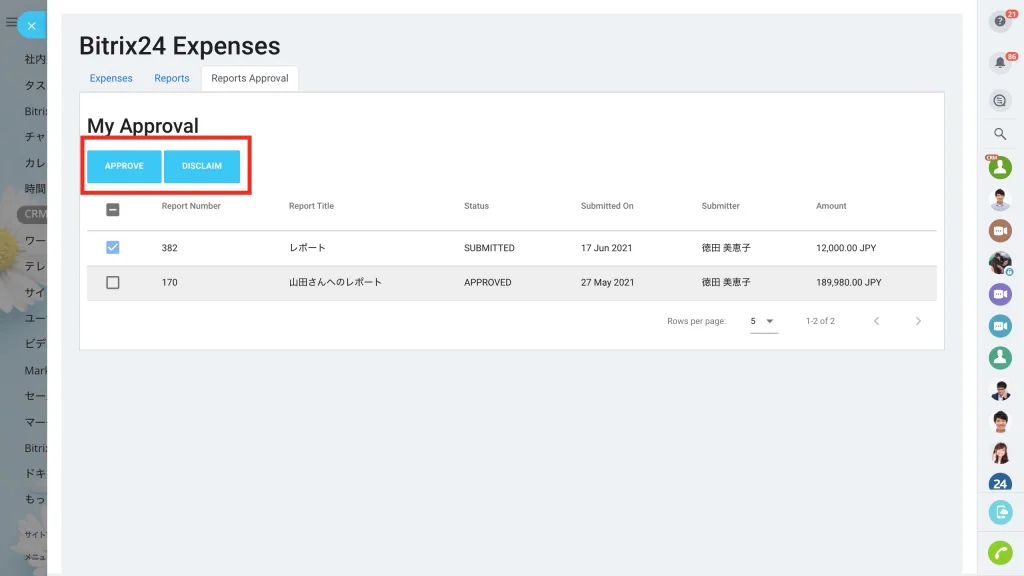Image resolution: width=1024 pixels, height=576 pixels.
Task: Click the teal document copy icon
Action: [1000, 512]
